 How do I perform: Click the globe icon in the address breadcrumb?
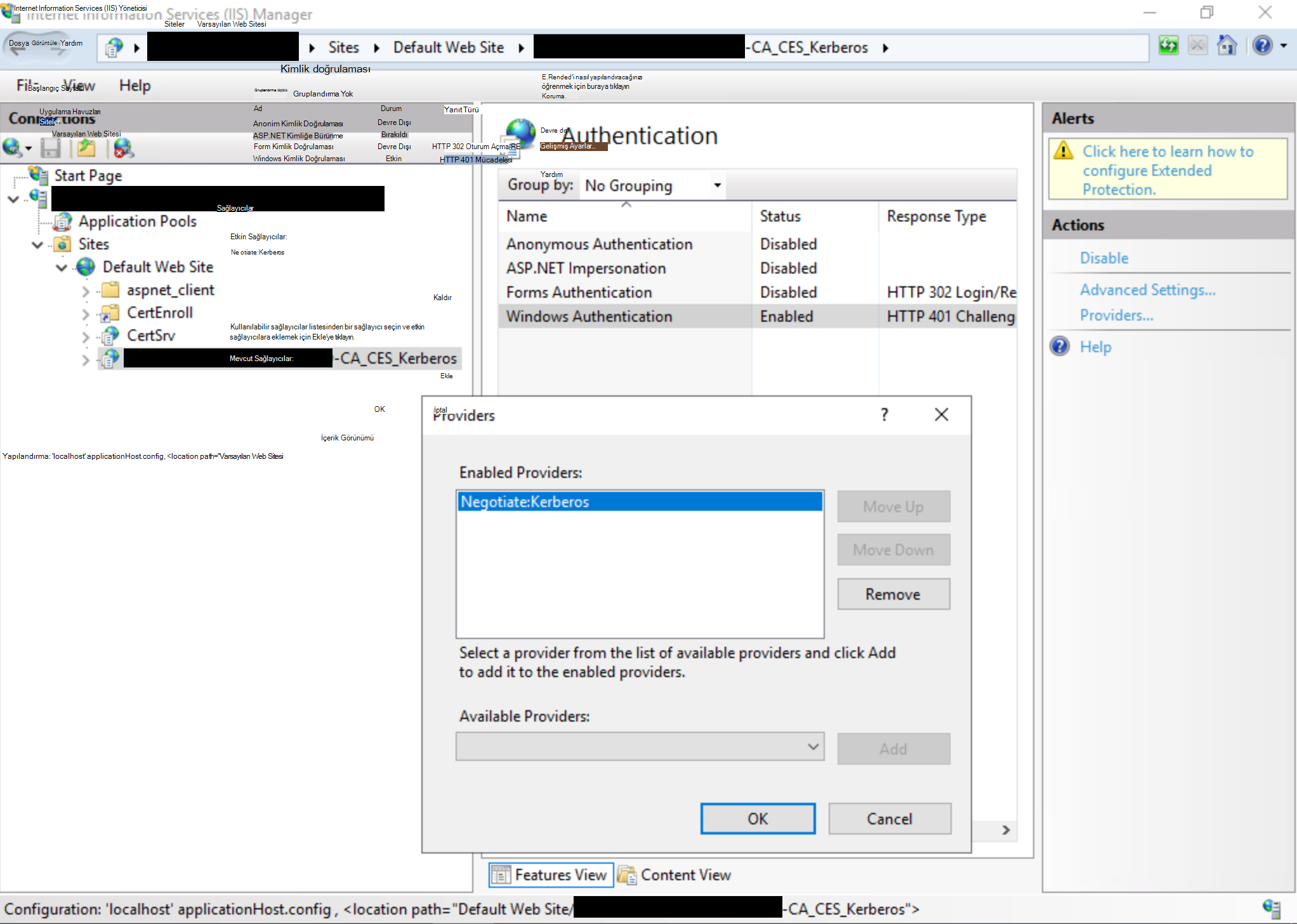114,48
